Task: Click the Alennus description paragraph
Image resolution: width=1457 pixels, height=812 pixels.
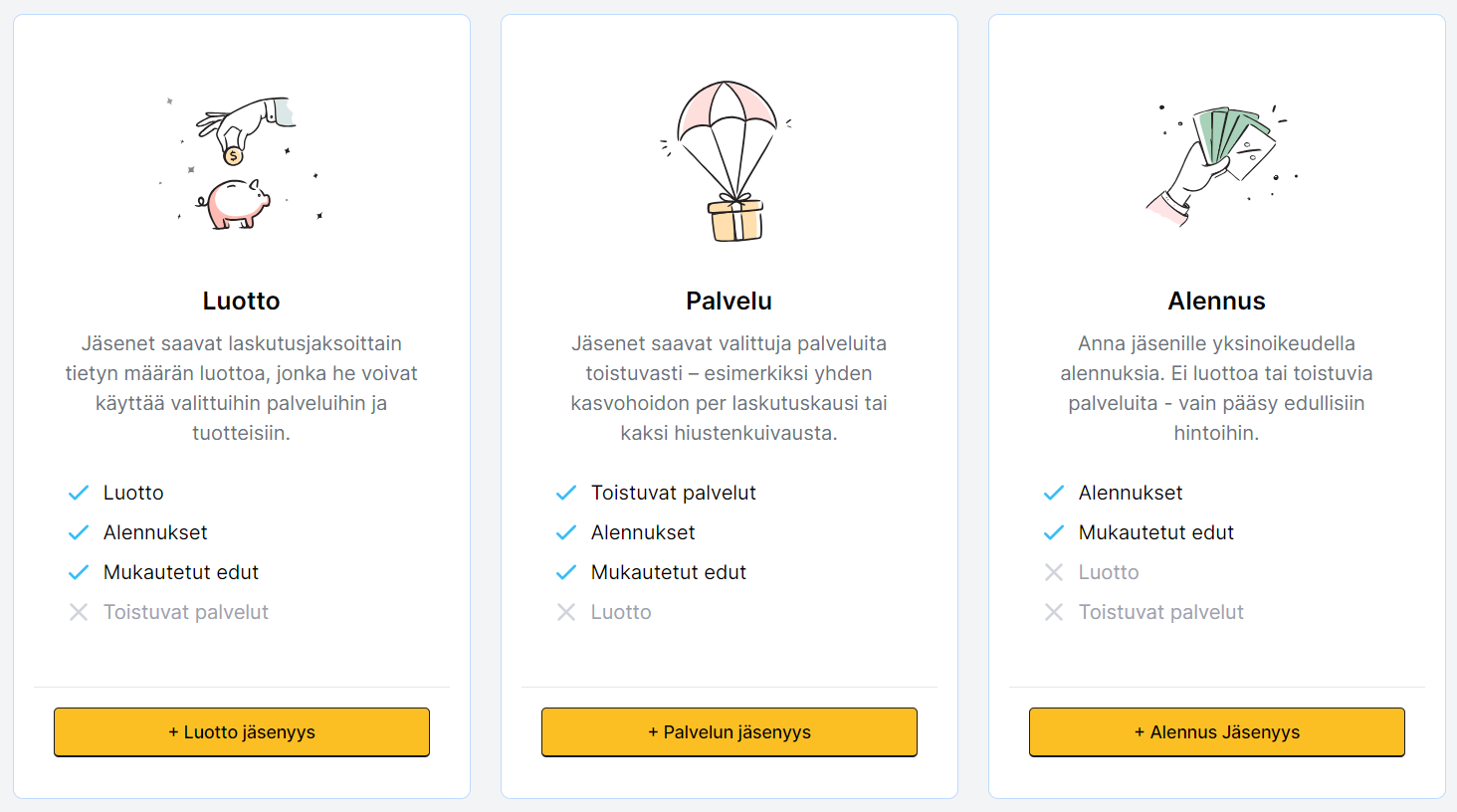Action: pos(1216,388)
